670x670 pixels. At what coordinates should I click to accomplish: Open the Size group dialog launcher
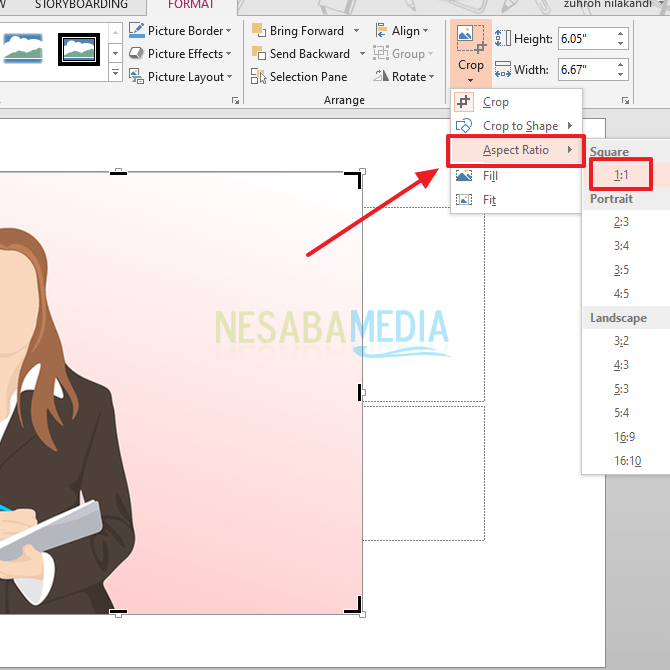(626, 100)
